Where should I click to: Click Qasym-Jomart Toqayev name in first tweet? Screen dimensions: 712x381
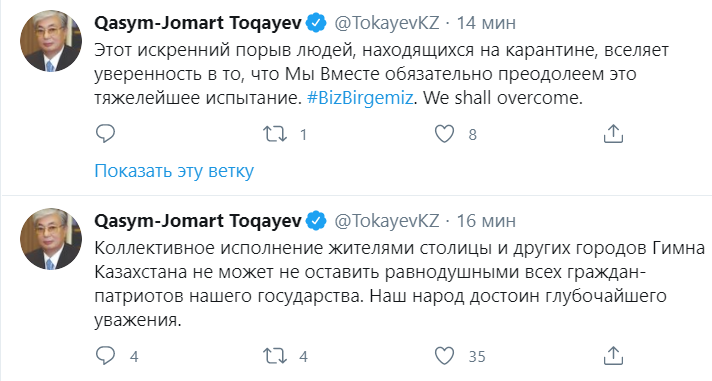[x=198, y=23]
